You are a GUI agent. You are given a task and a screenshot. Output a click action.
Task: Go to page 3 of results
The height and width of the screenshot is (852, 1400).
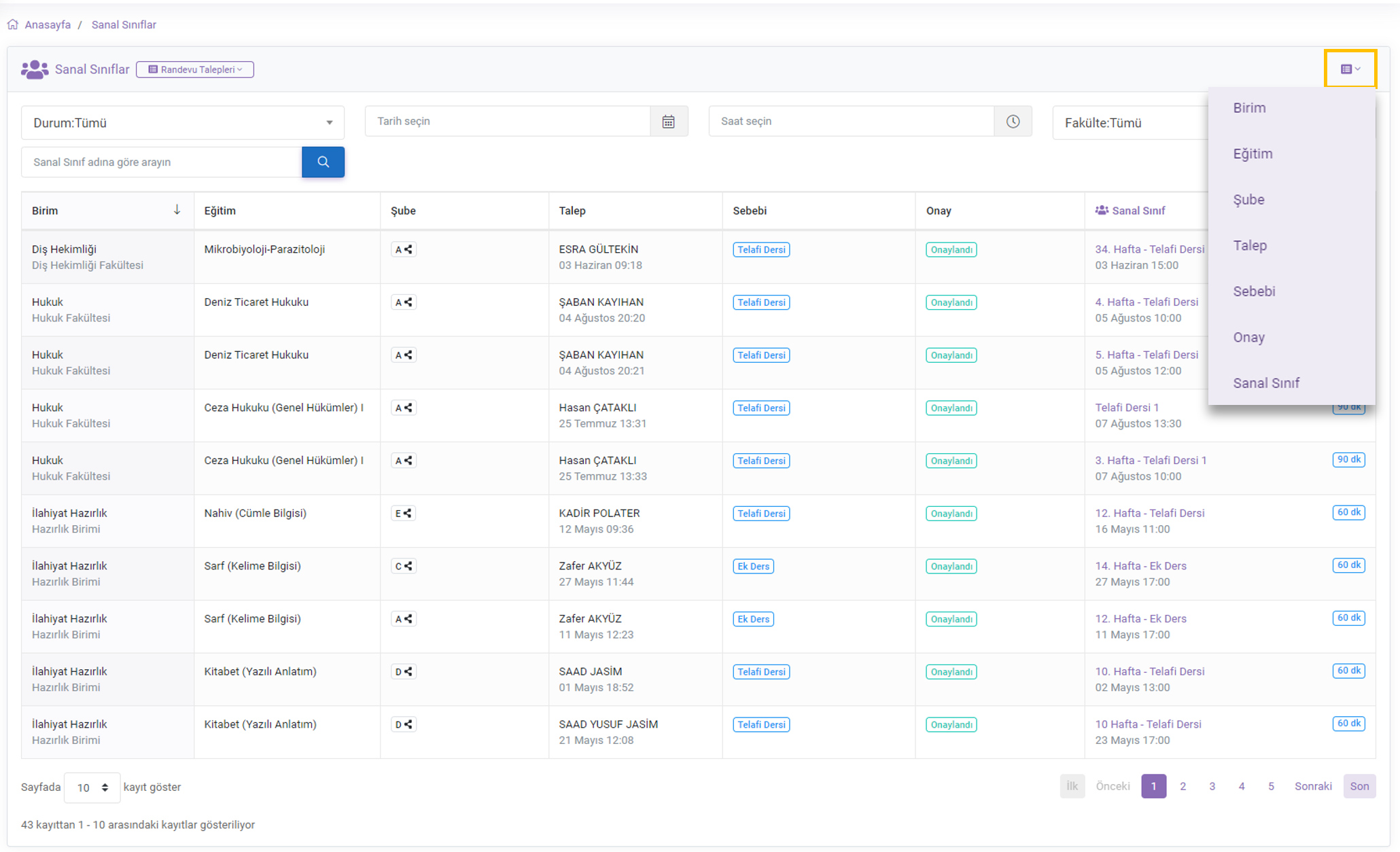click(x=1212, y=786)
